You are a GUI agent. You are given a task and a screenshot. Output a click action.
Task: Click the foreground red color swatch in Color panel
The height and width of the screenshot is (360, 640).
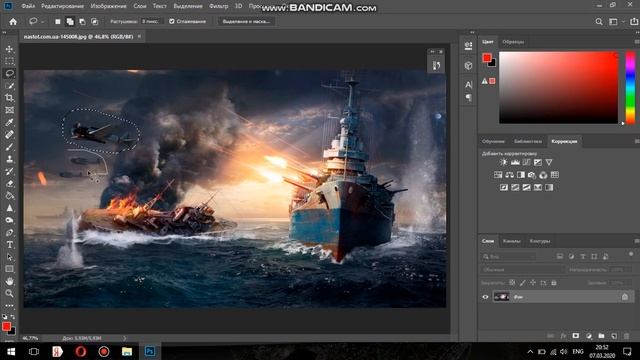487,58
